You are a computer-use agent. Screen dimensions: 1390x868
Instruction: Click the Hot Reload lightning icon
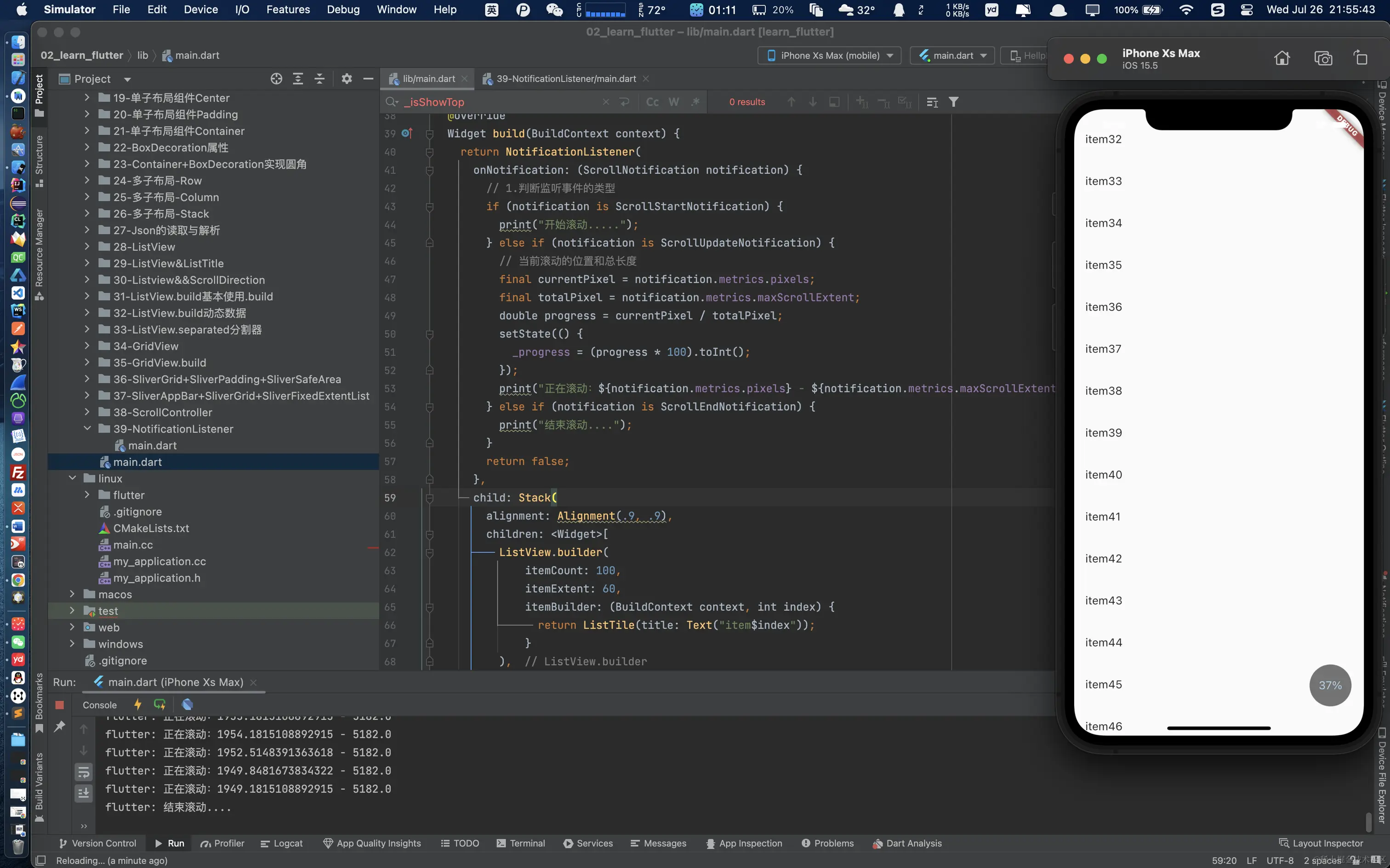pos(138,704)
